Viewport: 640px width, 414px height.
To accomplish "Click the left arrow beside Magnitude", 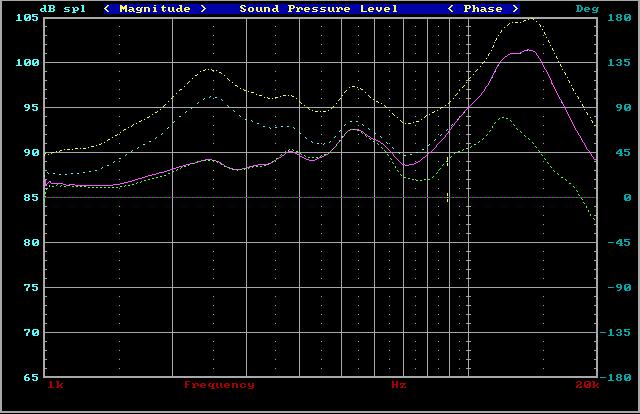I will pyautogui.click(x=107, y=9).
